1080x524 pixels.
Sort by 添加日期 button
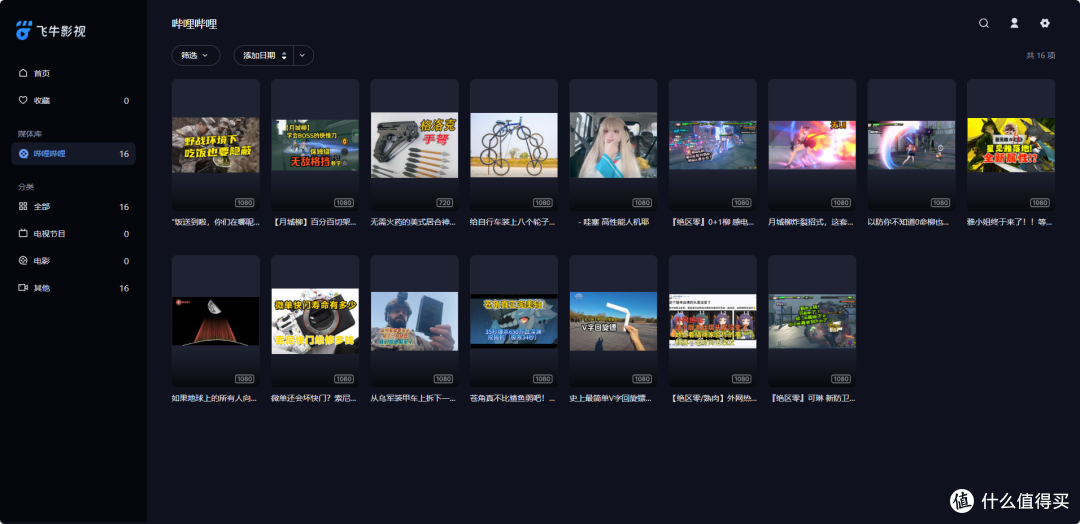[x=264, y=56]
